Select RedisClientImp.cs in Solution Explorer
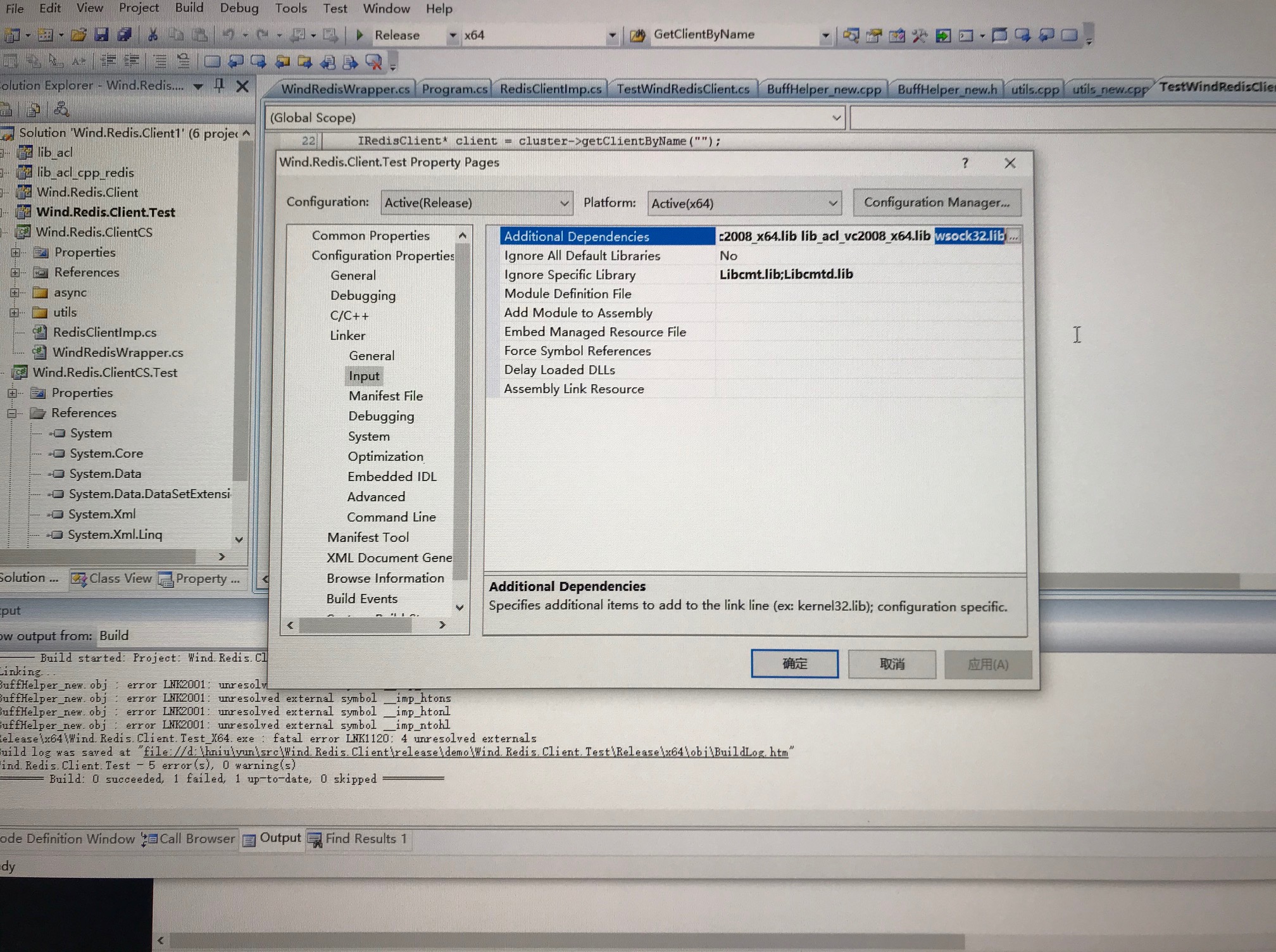 tap(104, 332)
